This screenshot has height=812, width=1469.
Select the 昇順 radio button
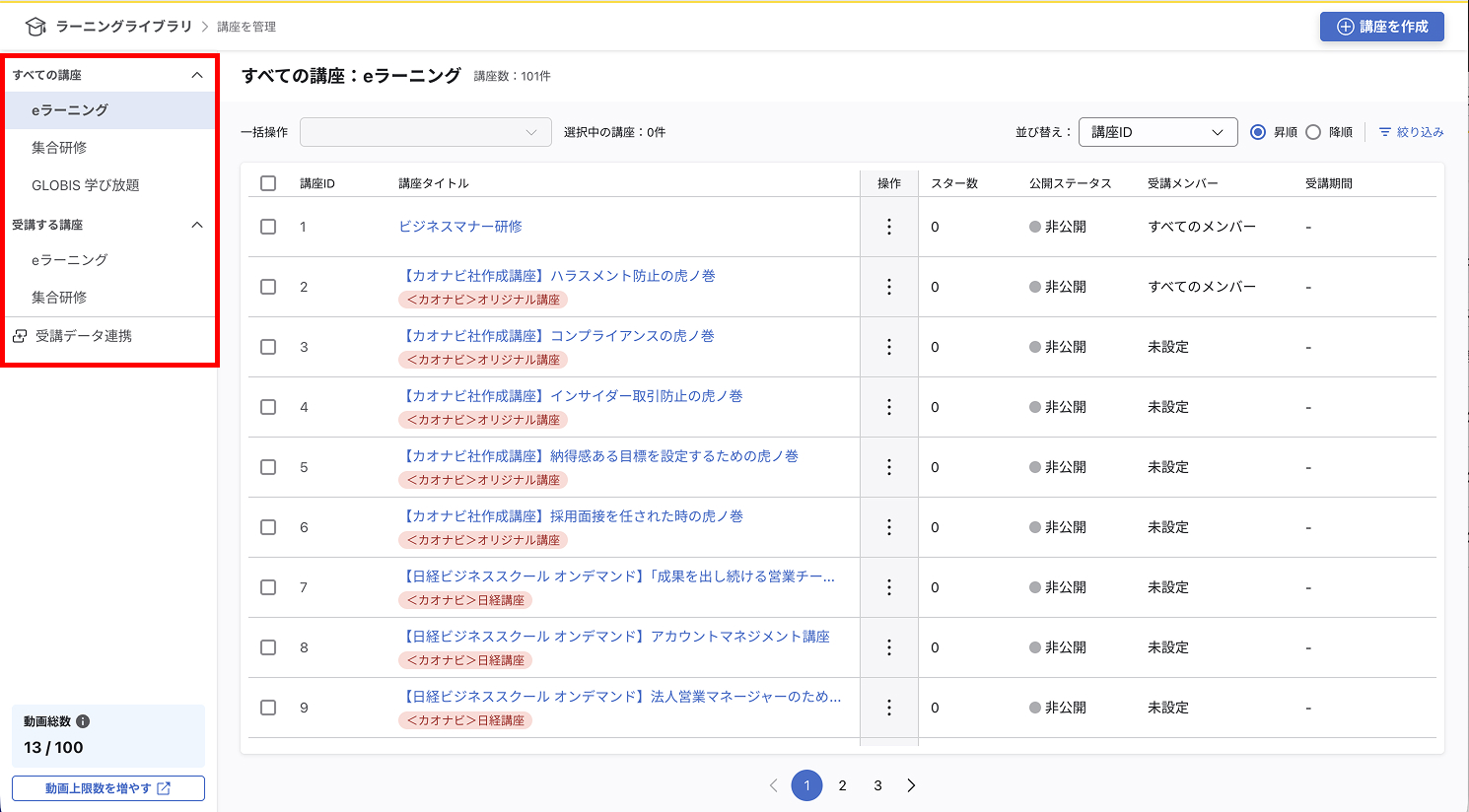click(1258, 132)
